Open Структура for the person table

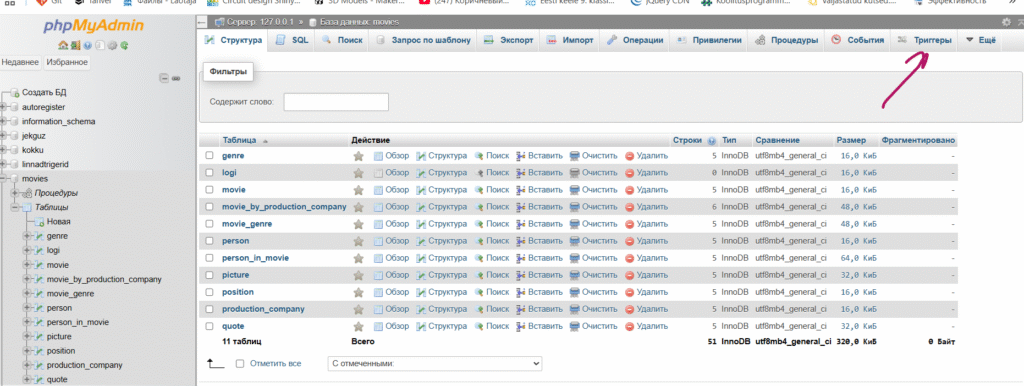[x=441, y=240]
